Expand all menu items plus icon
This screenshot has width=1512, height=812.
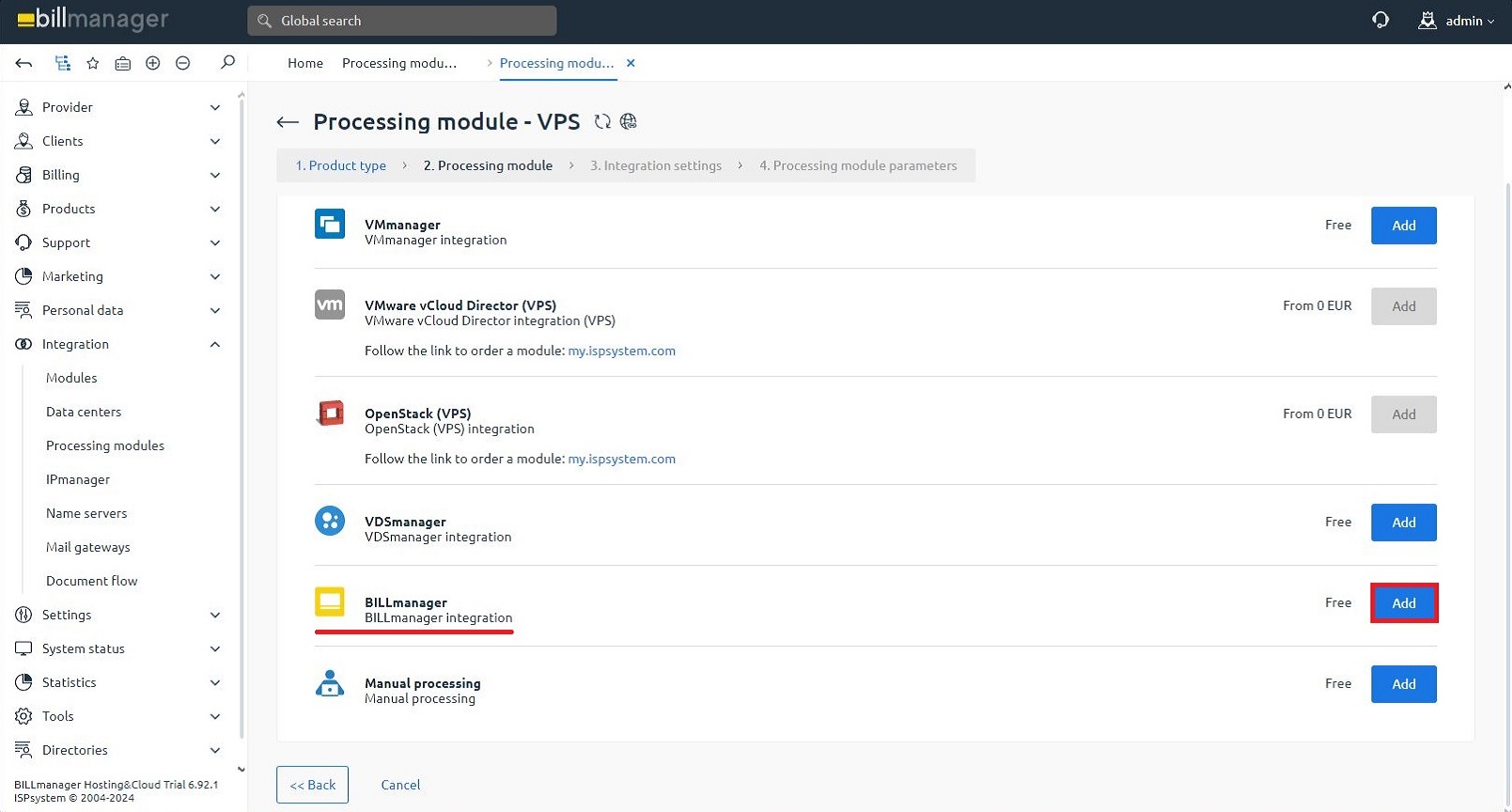(x=152, y=63)
